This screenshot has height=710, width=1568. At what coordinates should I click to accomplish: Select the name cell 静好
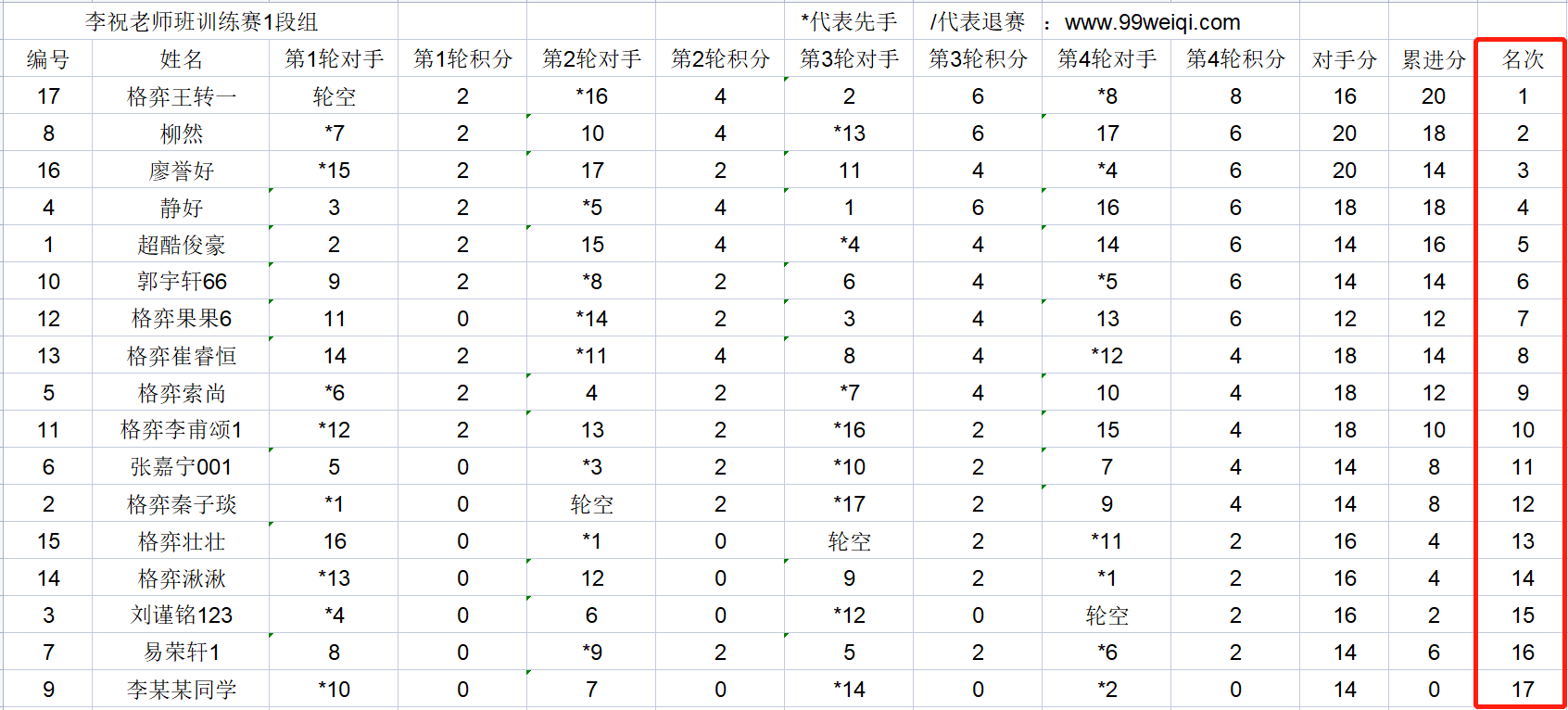[x=182, y=208]
